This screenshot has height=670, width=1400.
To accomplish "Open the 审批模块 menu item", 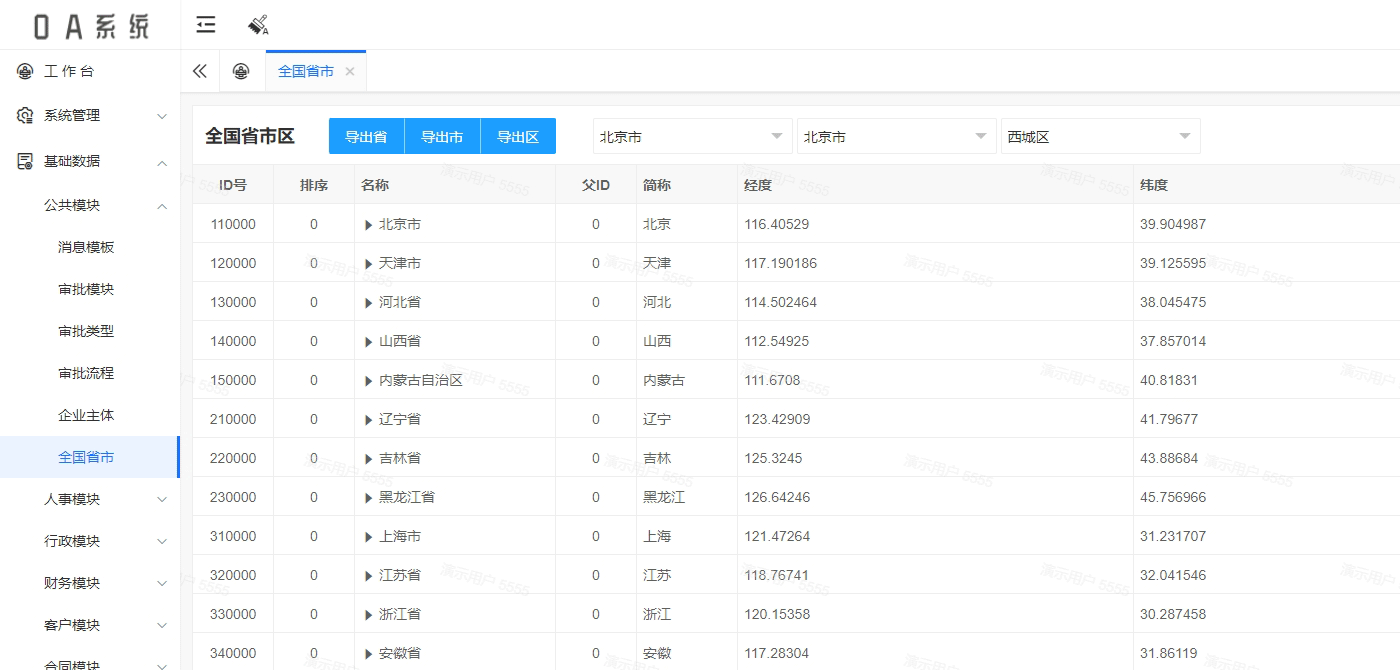I will [x=86, y=289].
